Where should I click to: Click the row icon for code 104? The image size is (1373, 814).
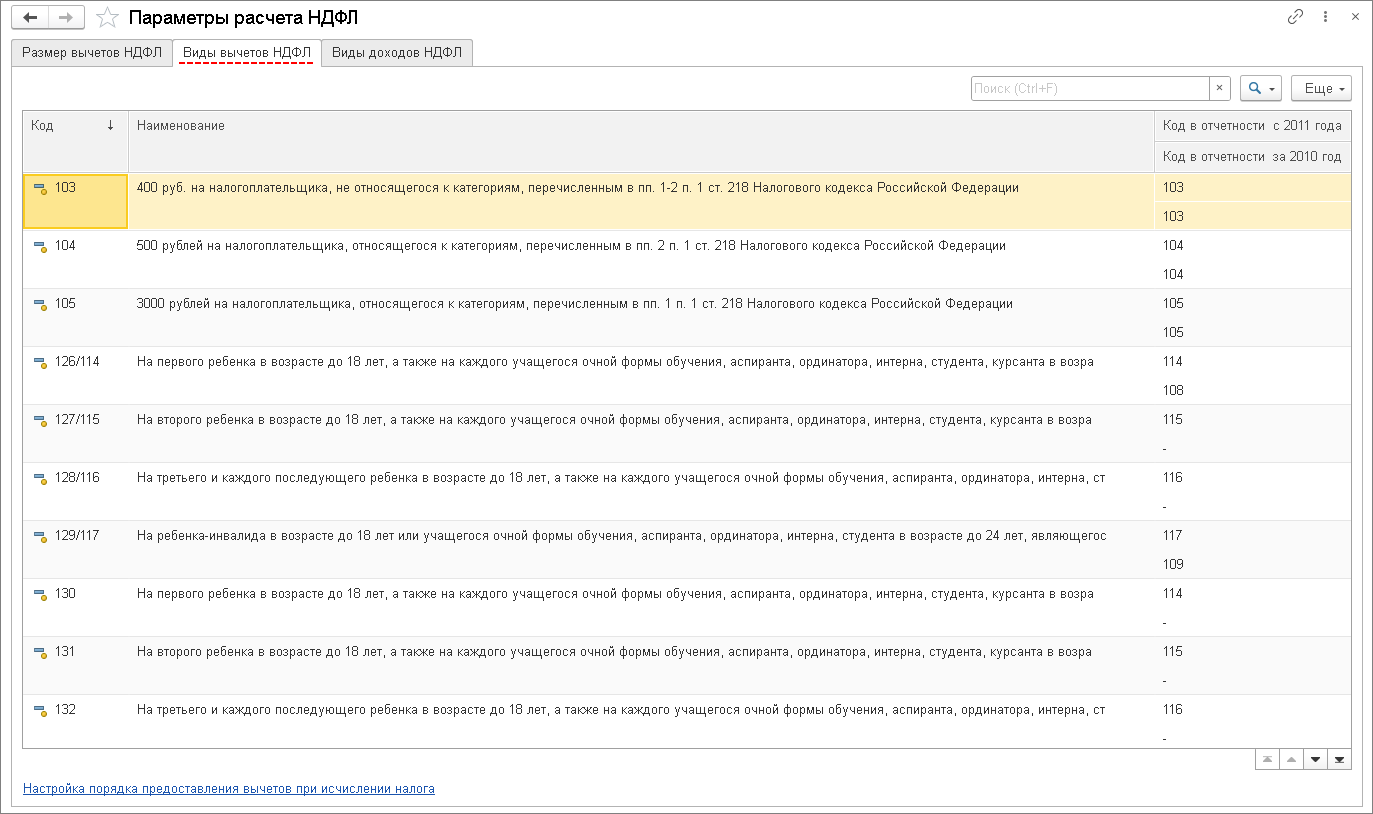40,246
